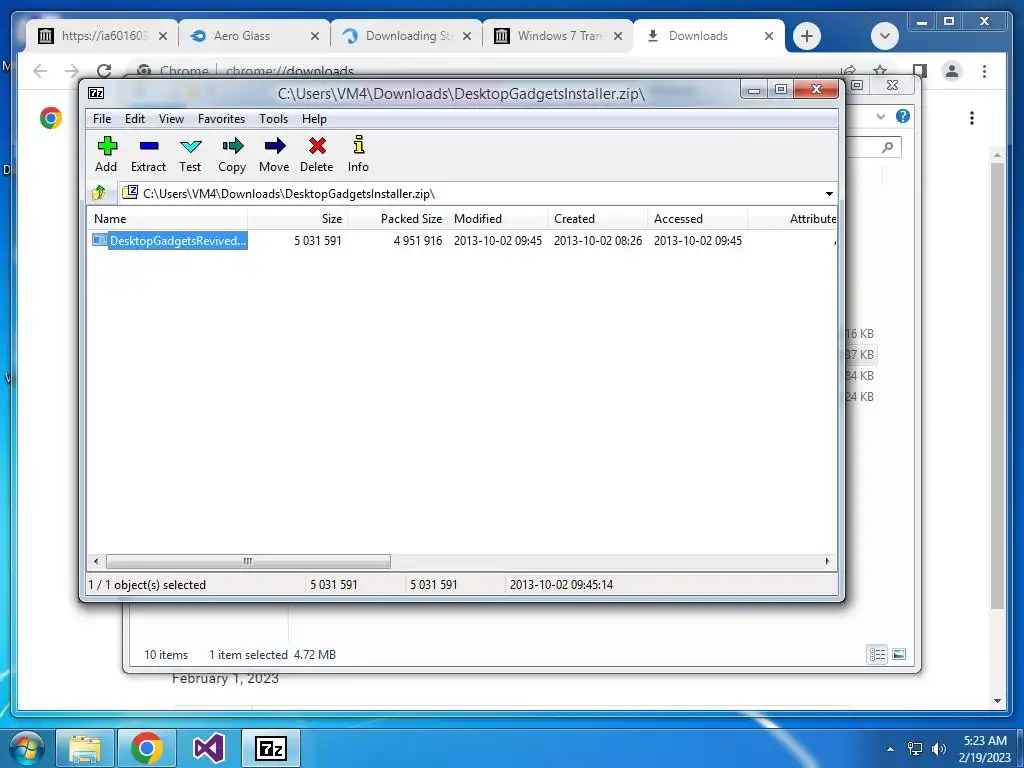Switch Explorer to large icons view
1024x768 pixels.
click(899, 654)
